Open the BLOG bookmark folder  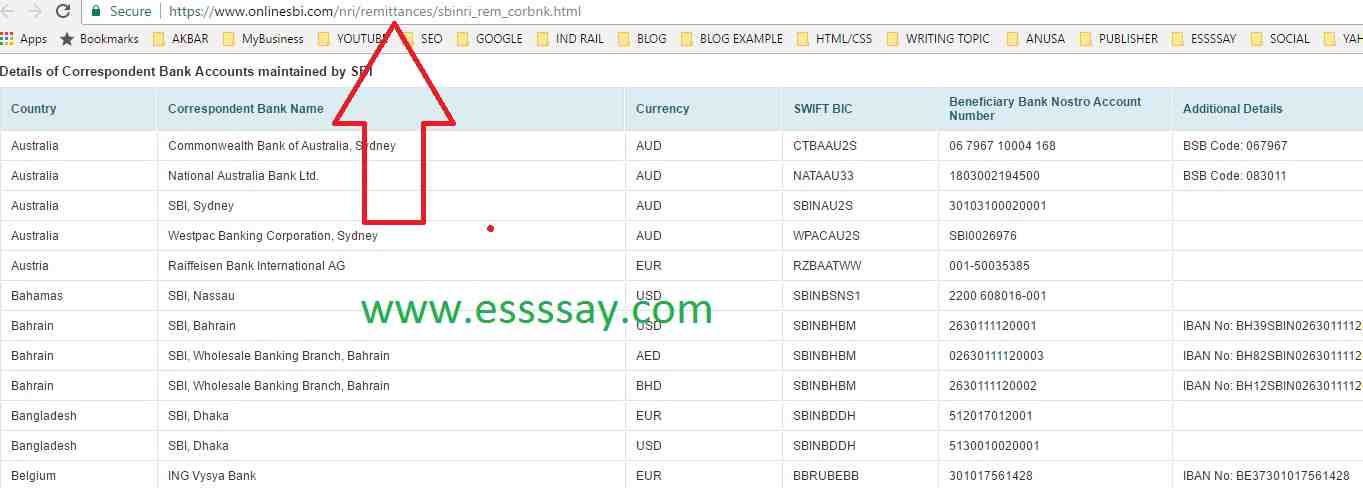(641, 39)
